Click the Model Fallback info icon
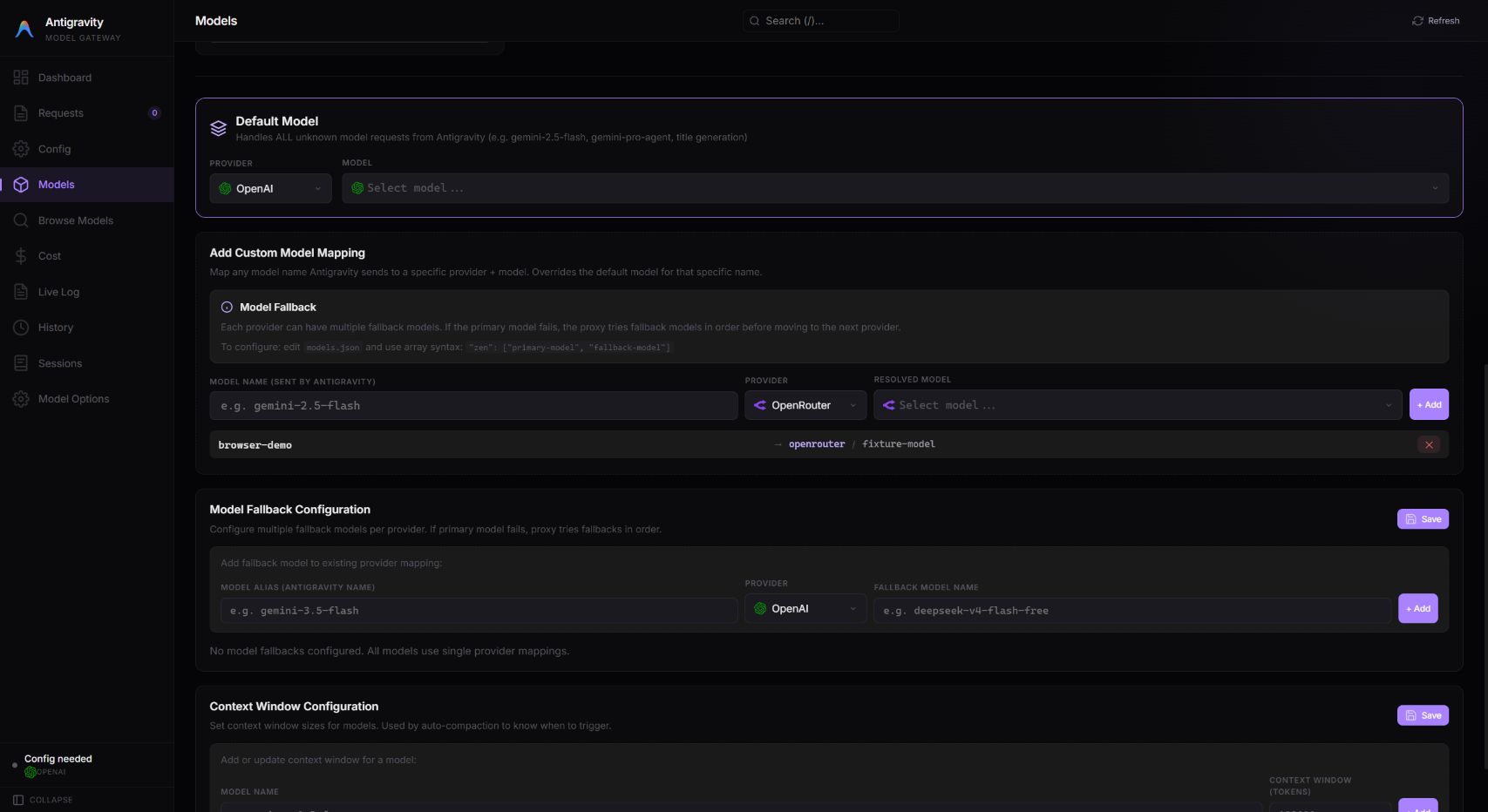1488x812 pixels. [227, 308]
